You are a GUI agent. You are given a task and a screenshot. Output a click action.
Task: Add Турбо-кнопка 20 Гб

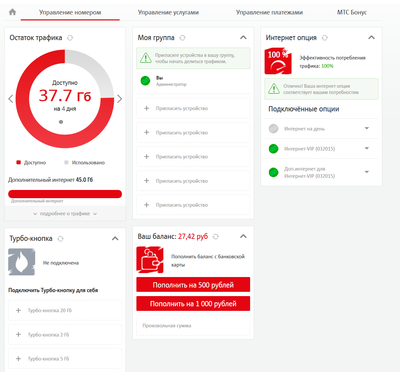tap(65, 310)
